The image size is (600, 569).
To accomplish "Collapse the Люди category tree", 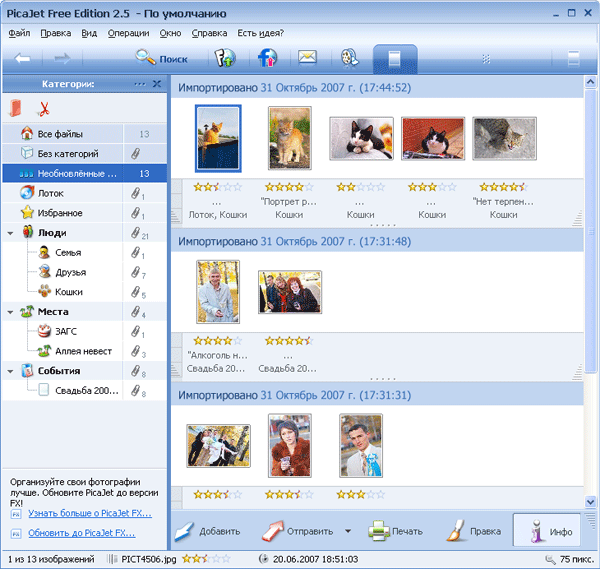I will pos(10,233).
